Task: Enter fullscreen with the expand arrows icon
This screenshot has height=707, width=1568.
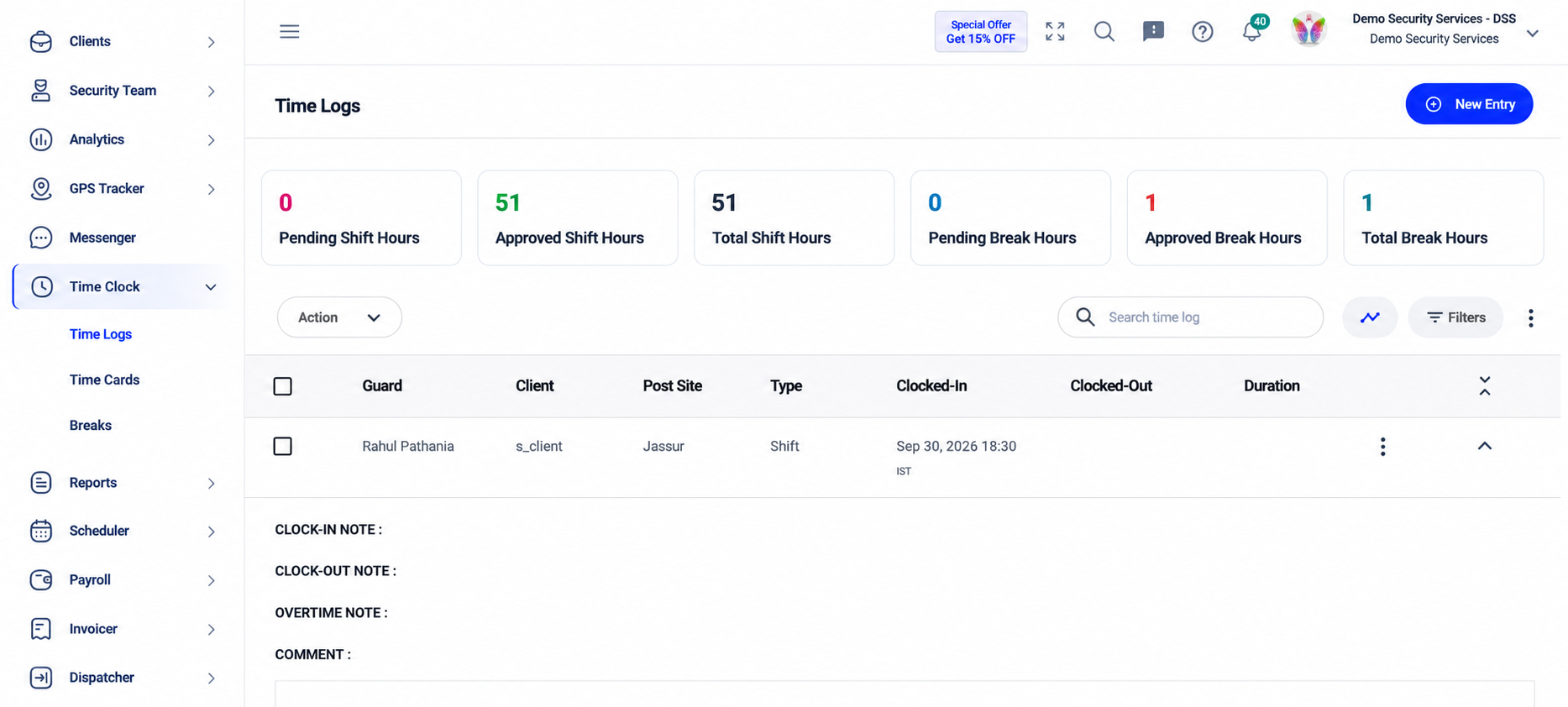Action: tap(1055, 32)
